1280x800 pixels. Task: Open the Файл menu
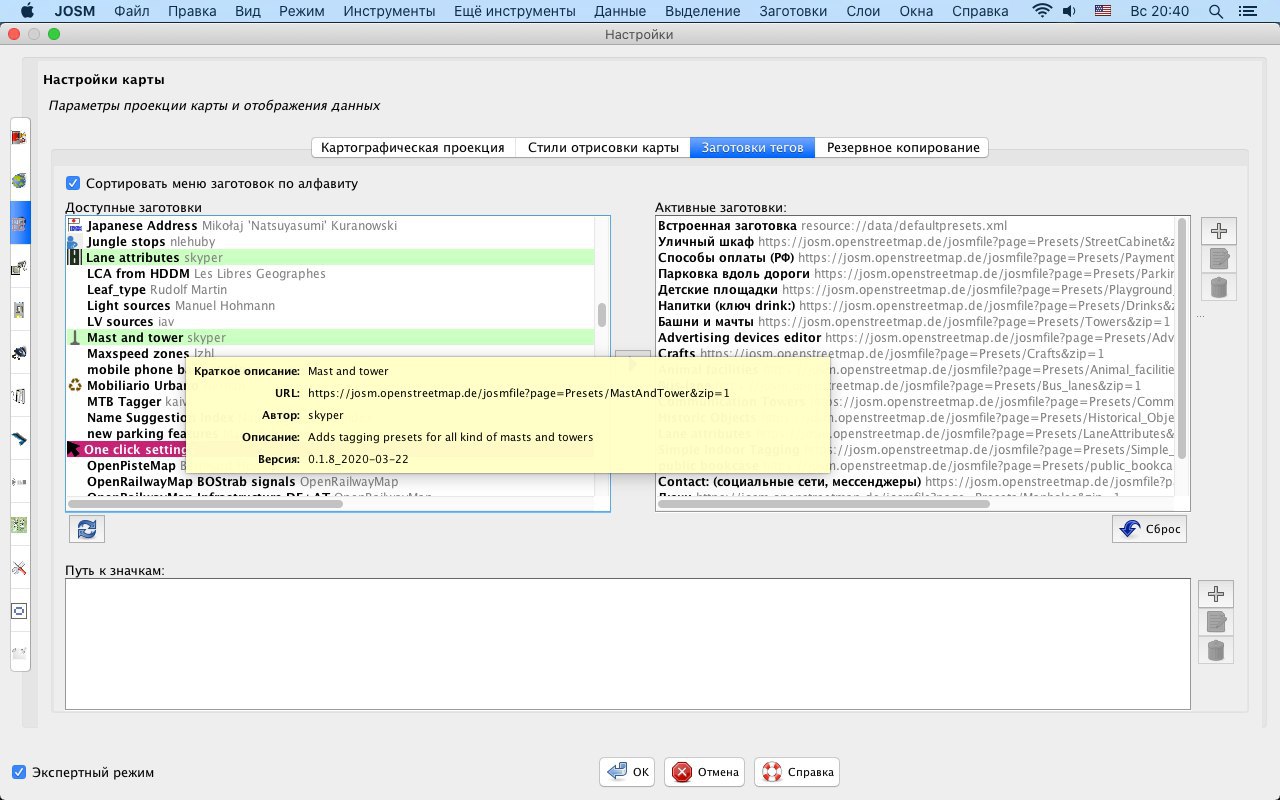click(x=133, y=12)
